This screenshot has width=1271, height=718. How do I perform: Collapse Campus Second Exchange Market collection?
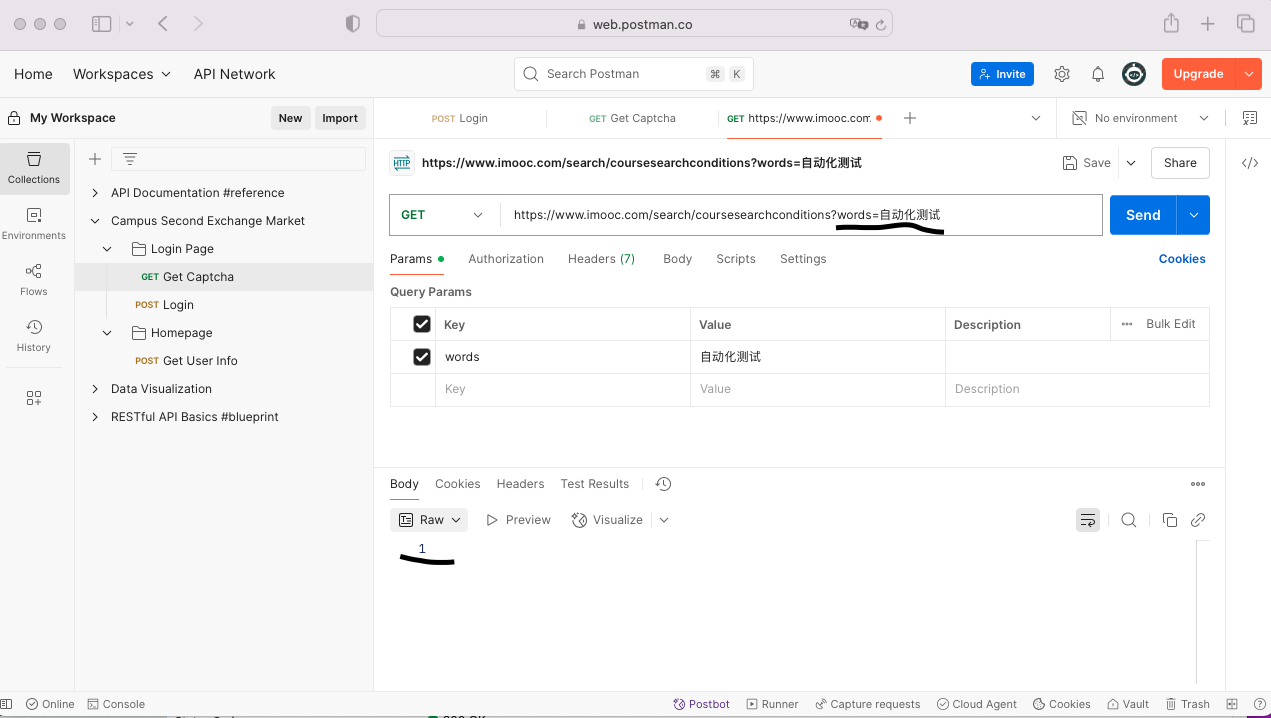pyautogui.click(x=95, y=221)
